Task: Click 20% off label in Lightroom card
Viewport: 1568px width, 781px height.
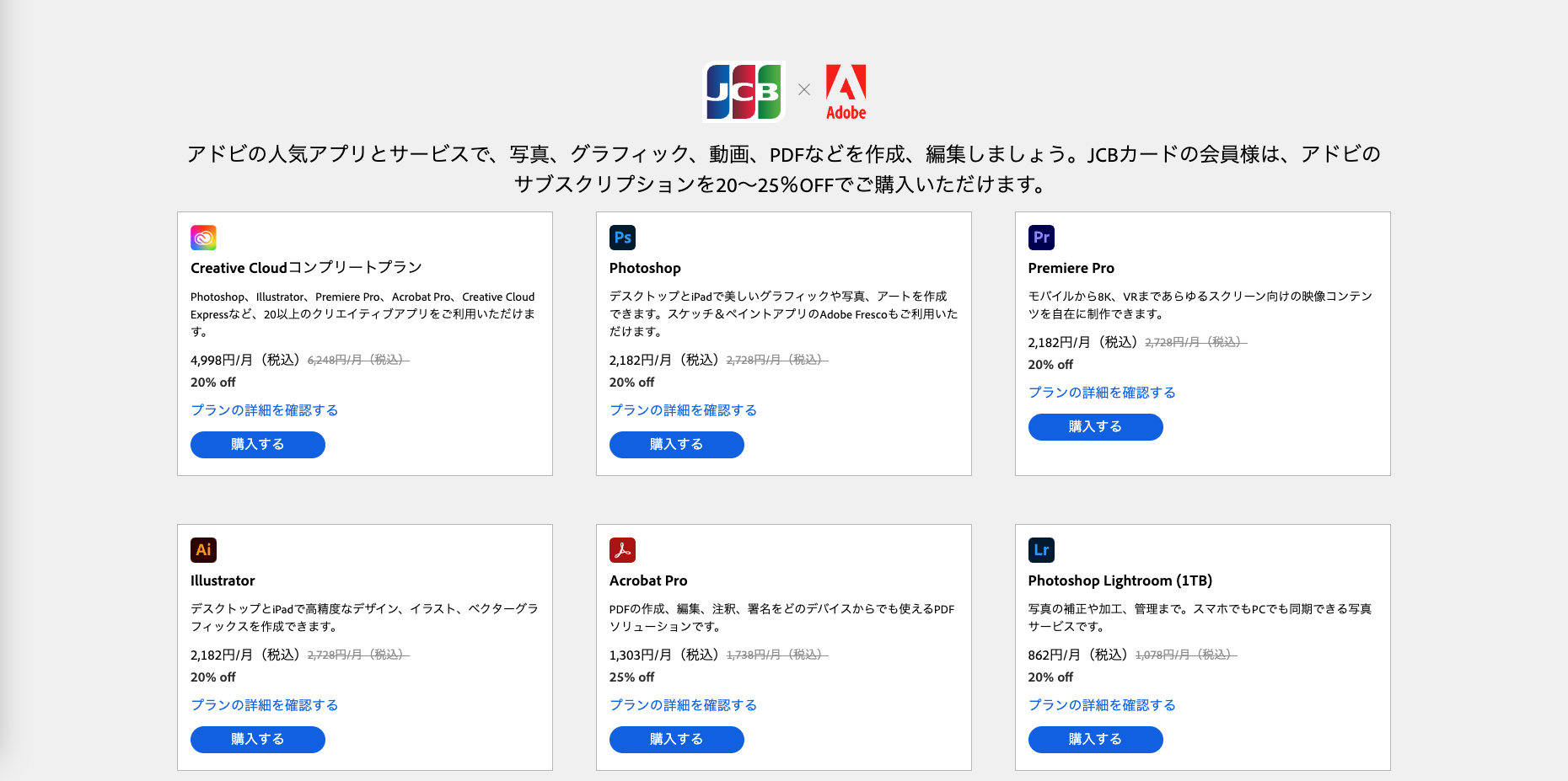Action: click(x=1050, y=677)
